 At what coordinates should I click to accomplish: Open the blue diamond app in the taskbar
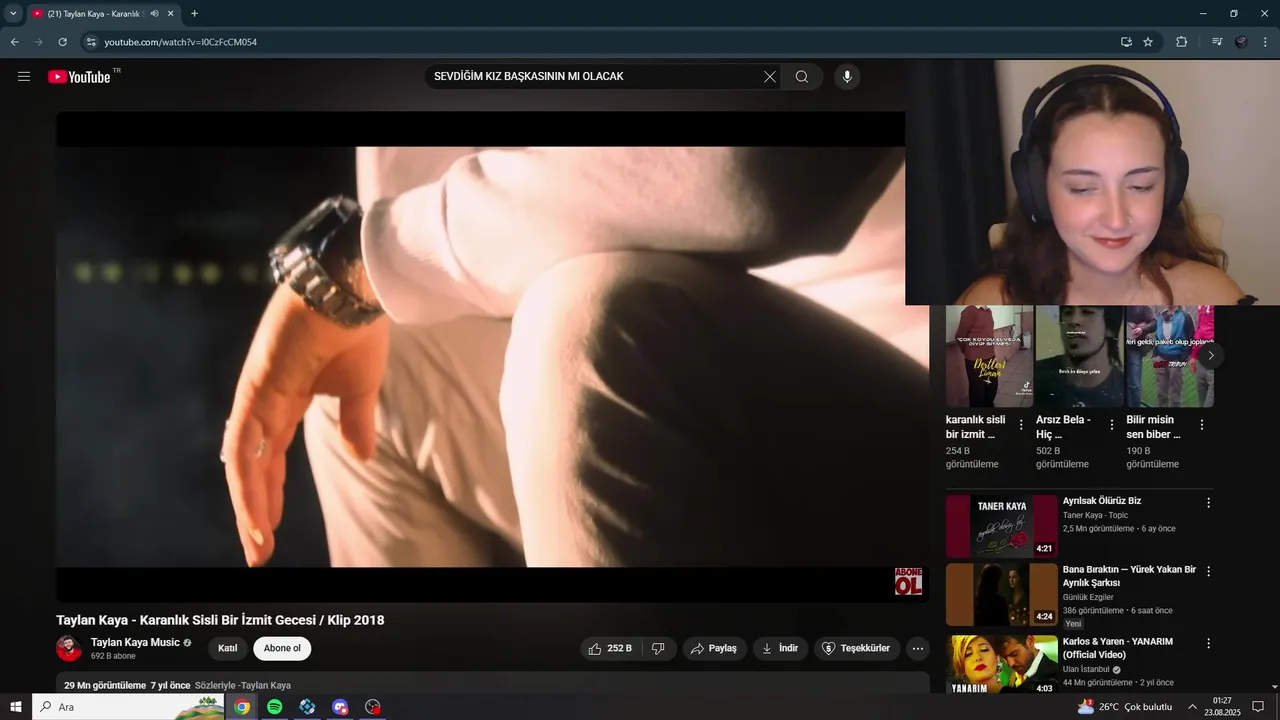pyautogui.click(x=307, y=707)
